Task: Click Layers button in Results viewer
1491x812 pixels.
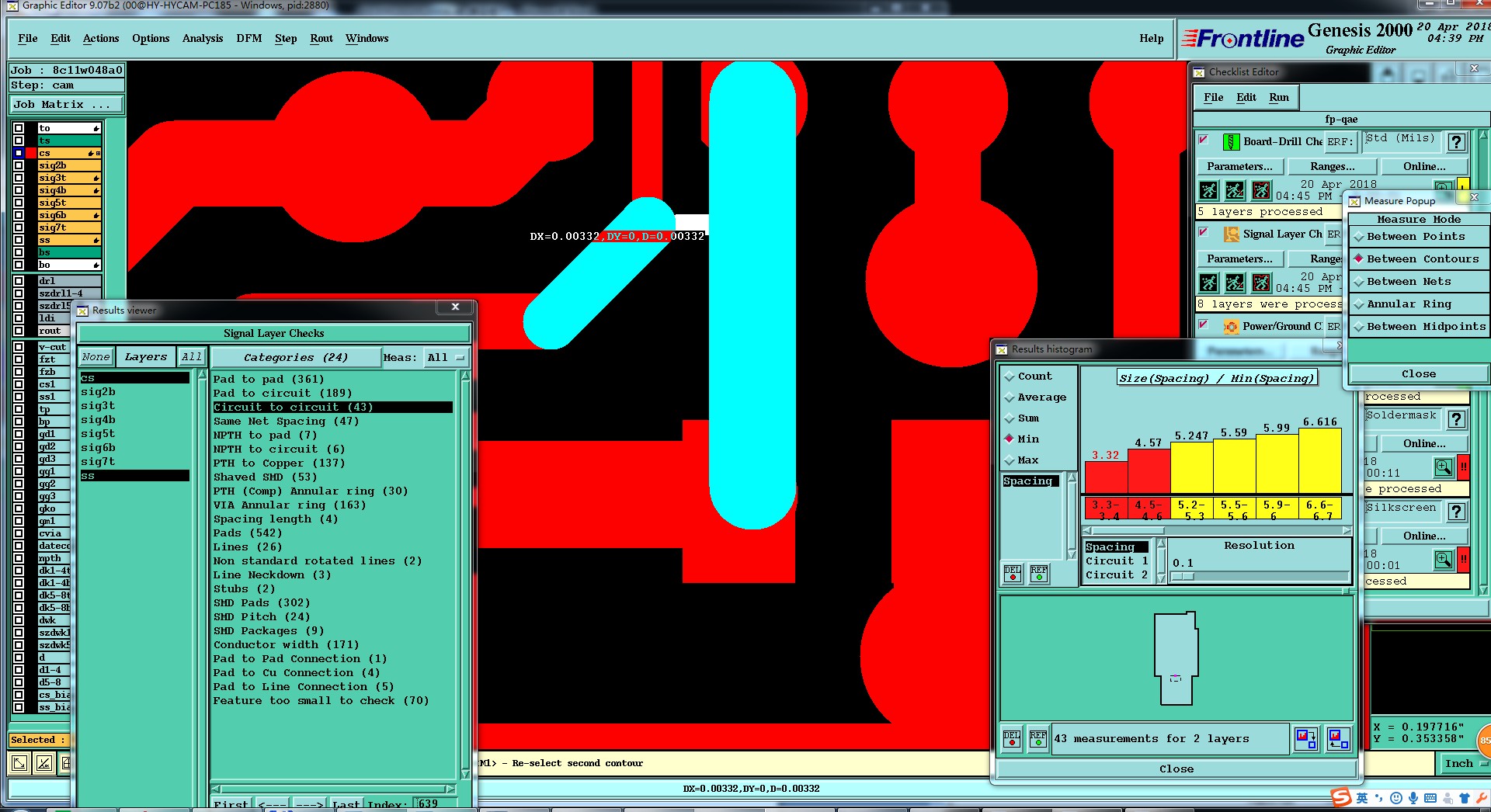Action: [x=145, y=357]
